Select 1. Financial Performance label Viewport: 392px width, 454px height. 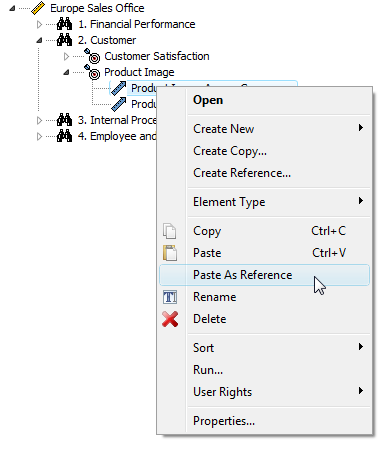pos(137,24)
